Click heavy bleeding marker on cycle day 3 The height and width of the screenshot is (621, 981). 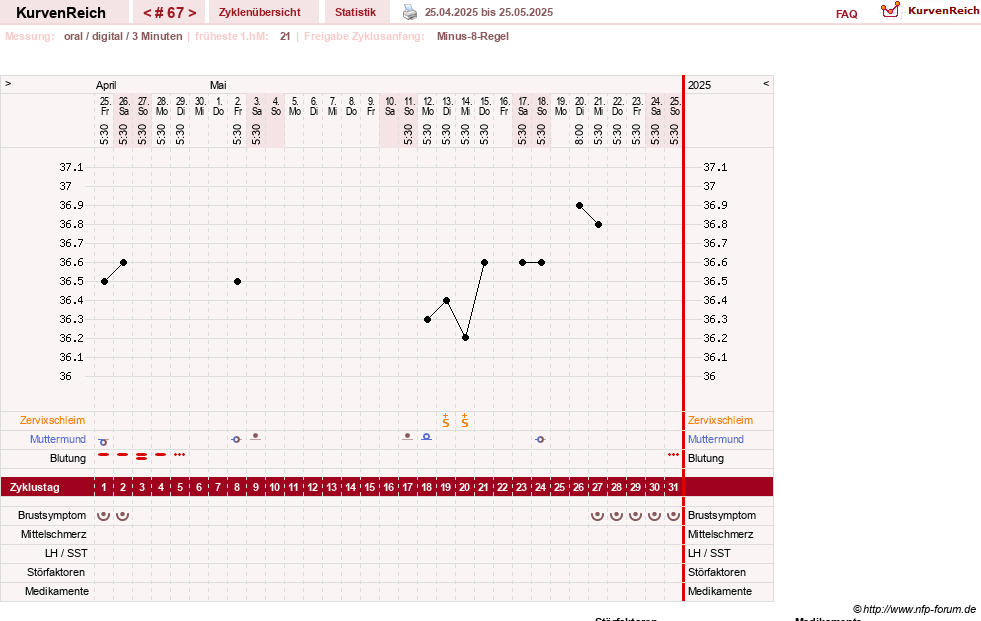coord(141,457)
